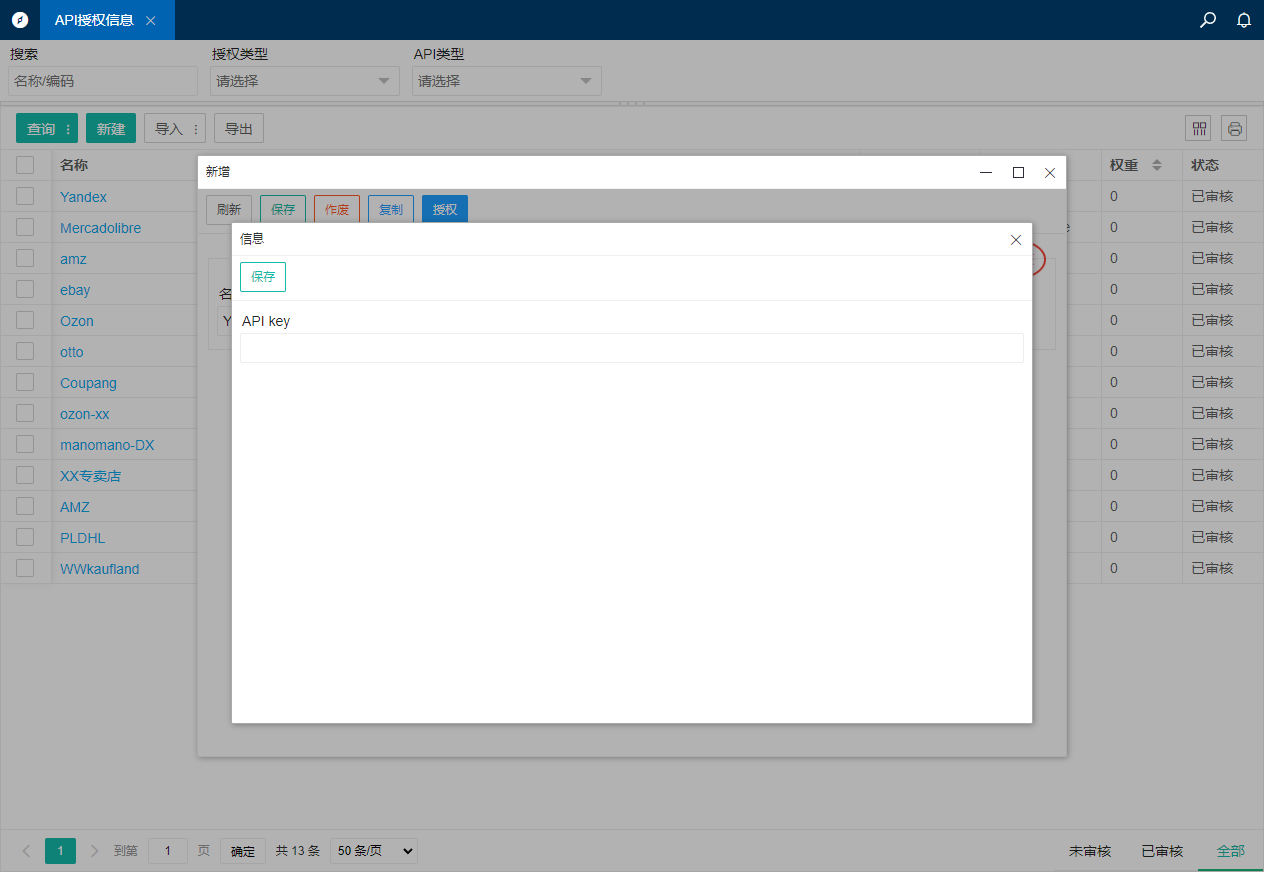Close the 信息 dialog with X
This screenshot has height=872, width=1264.
point(1016,240)
